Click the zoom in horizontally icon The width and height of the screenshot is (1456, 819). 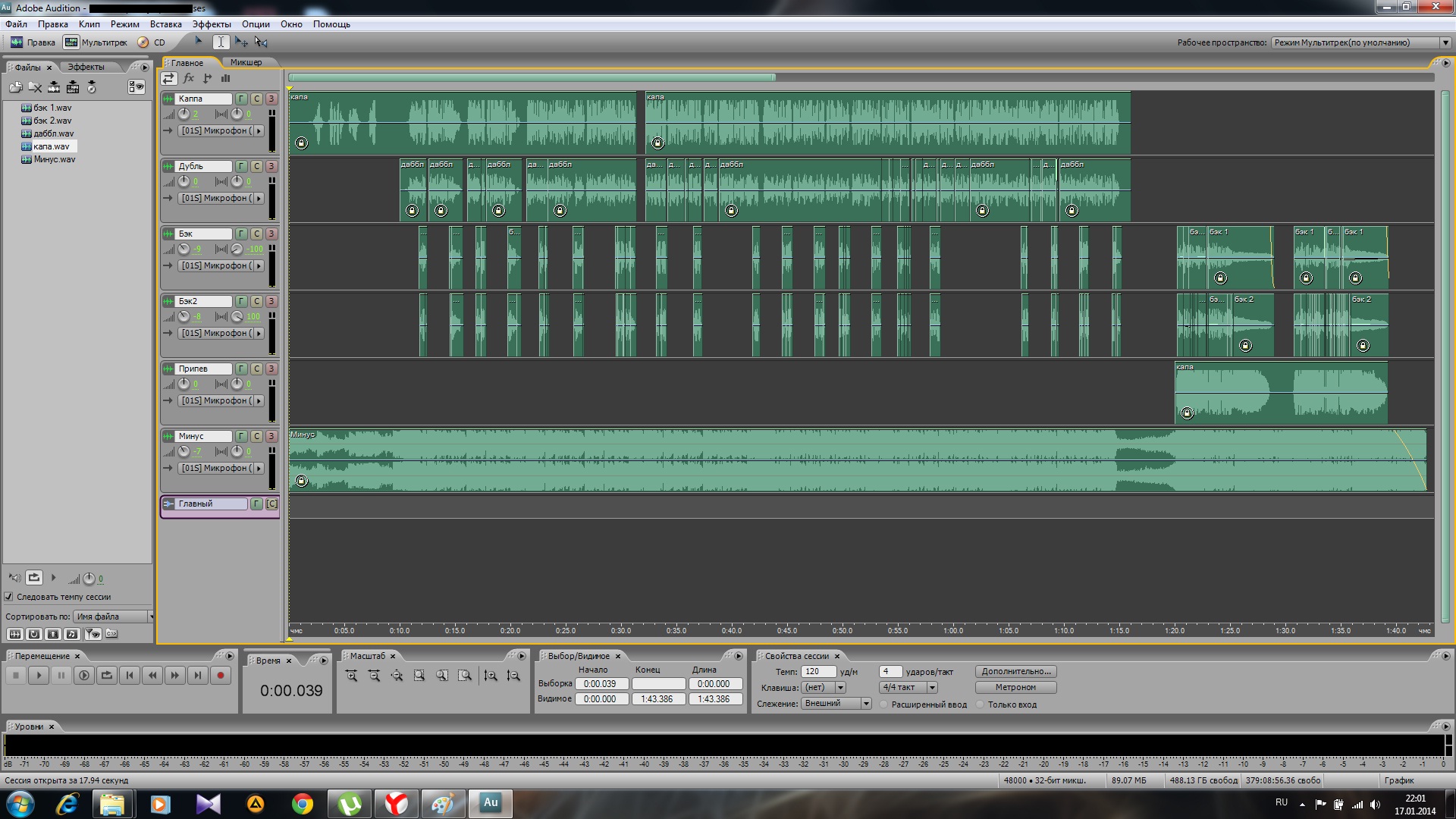[351, 676]
